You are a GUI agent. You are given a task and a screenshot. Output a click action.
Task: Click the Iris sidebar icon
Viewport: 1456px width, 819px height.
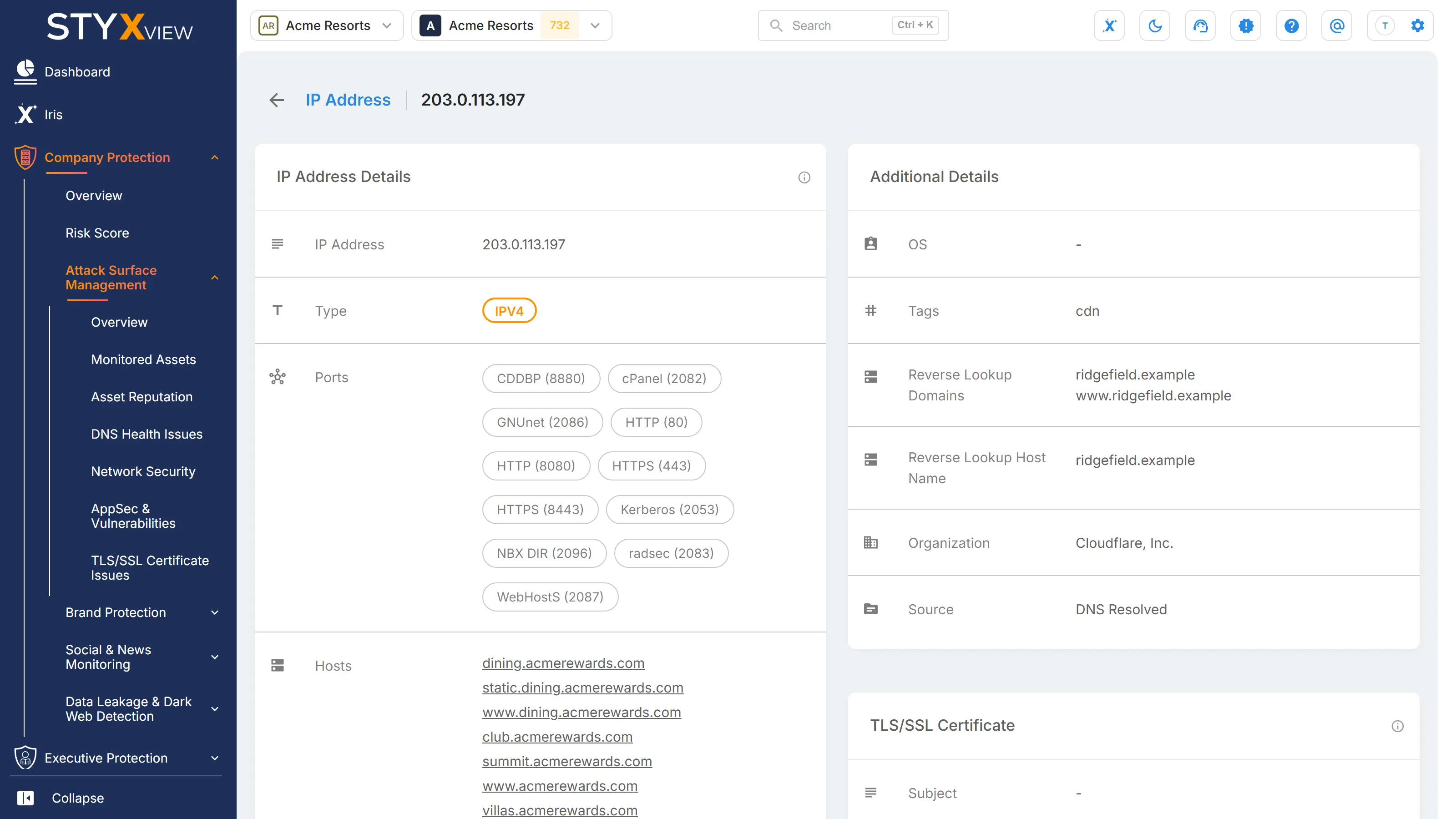(x=25, y=114)
